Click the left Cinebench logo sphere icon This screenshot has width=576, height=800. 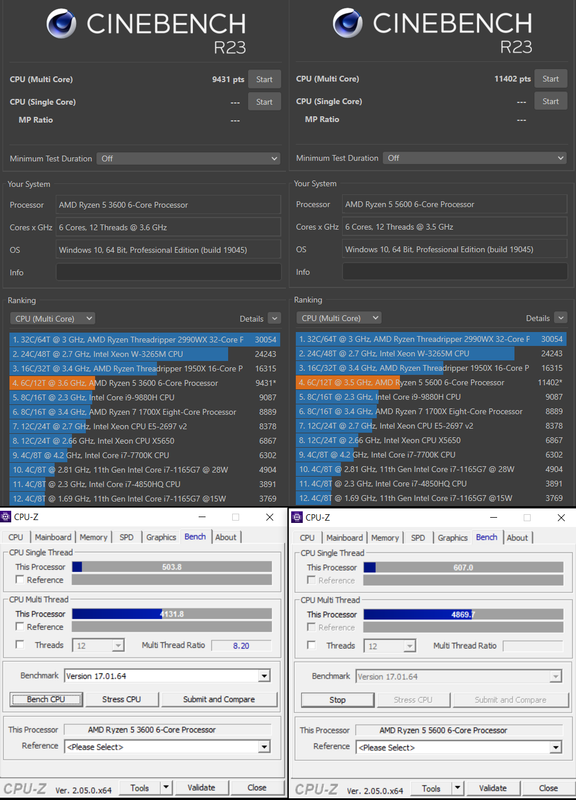tap(62, 23)
